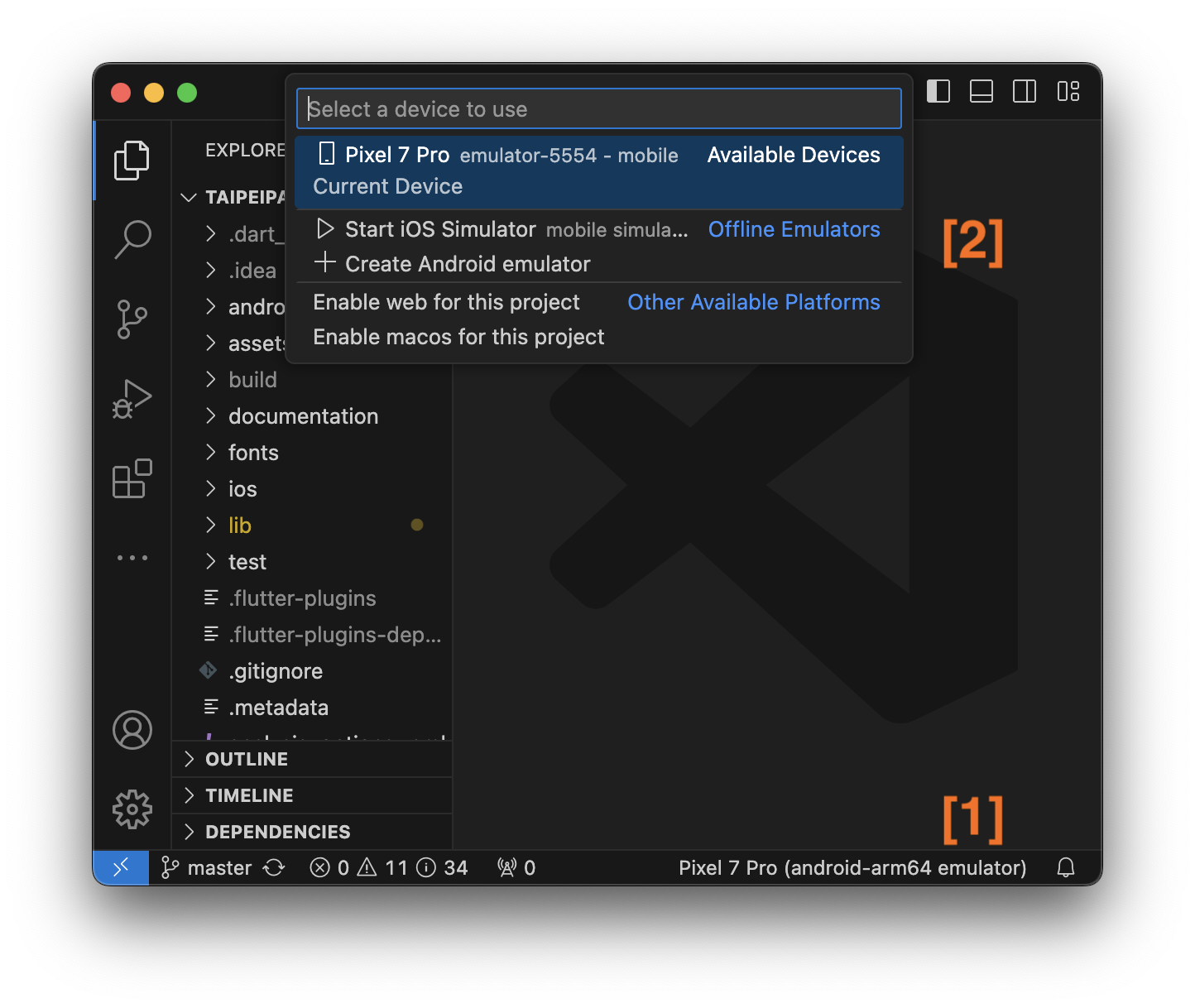Open remote window indicator in status bar
This screenshot has width=1195, height=1008.
coord(121,867)
